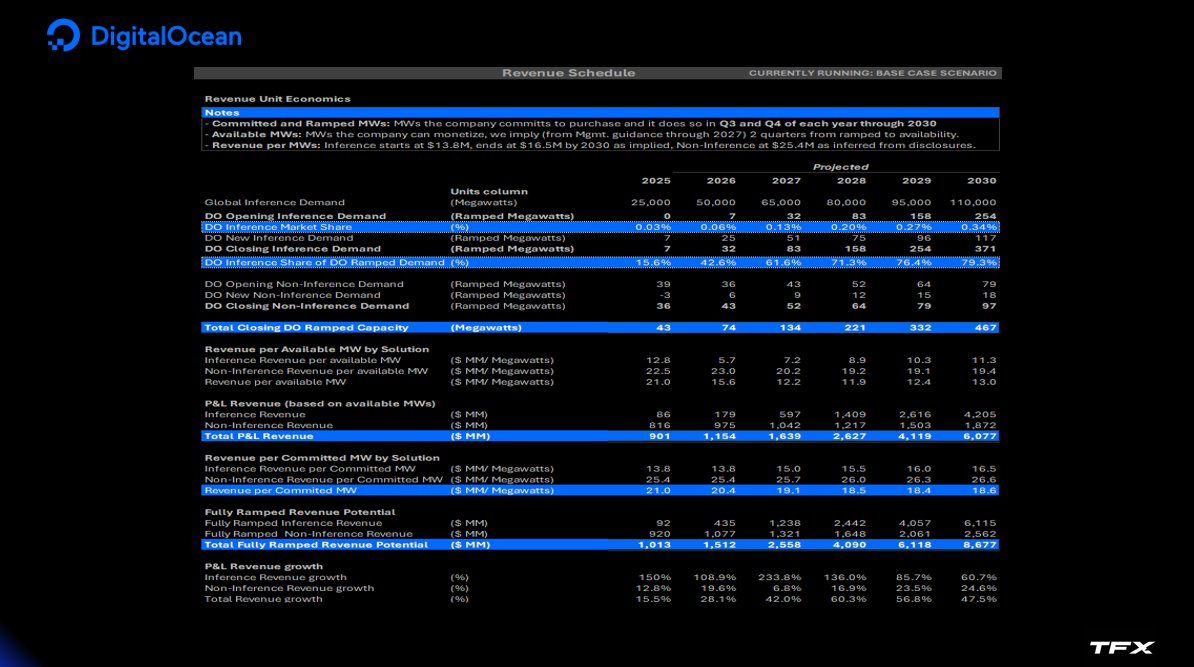Image resolution: width=1194 pixels, height=667 pixels.
Task: Select the 'Inference Revenue growth' row label
Action: [x=275, y=577]
